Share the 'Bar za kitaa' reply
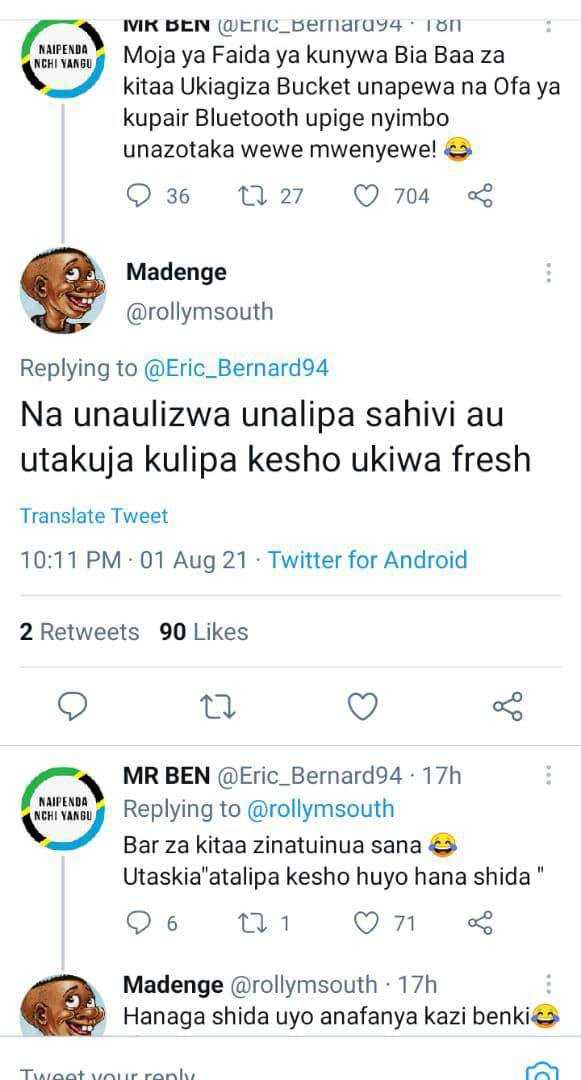 point(480,923)
